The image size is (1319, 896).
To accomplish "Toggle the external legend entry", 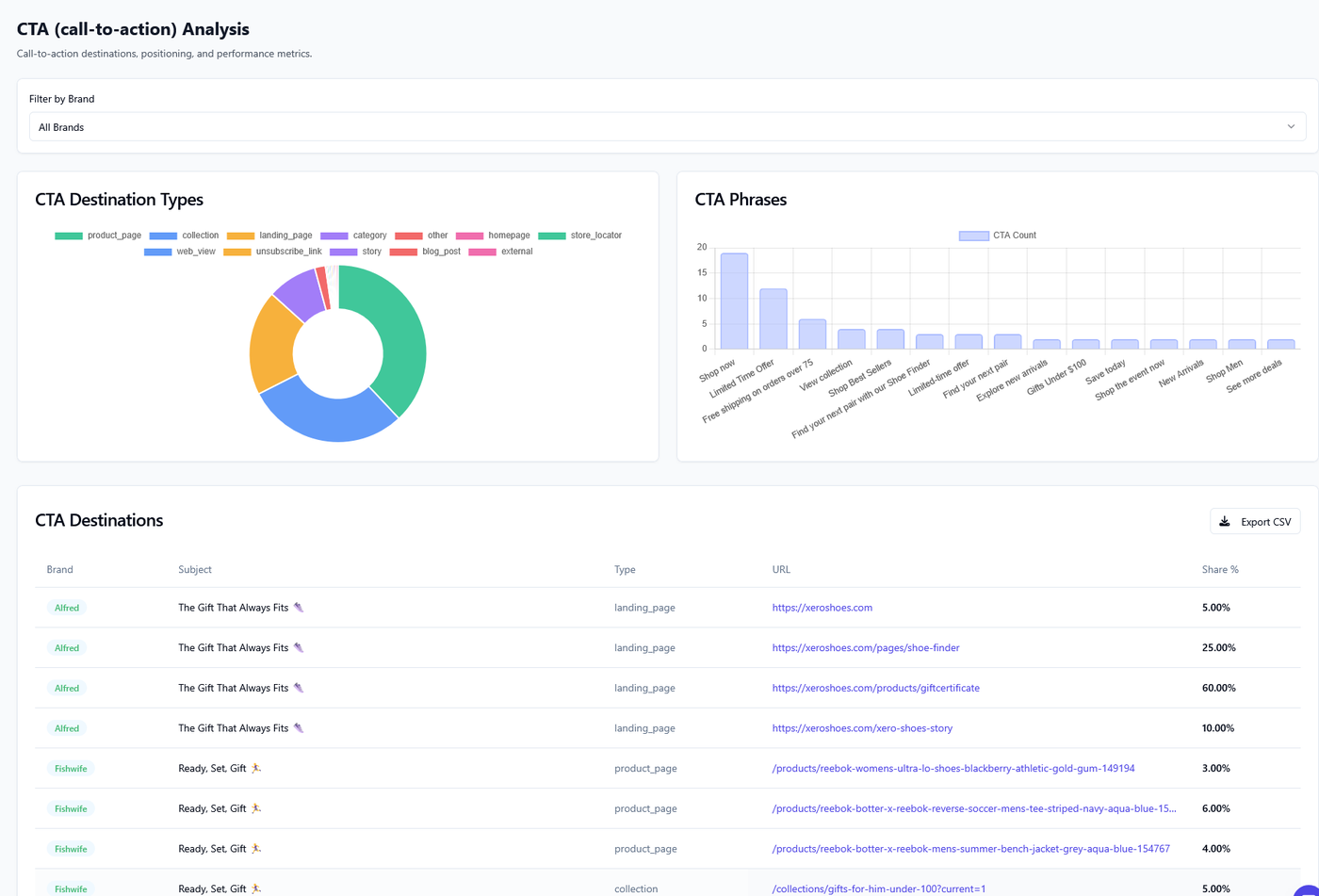I will coord(500,252).
